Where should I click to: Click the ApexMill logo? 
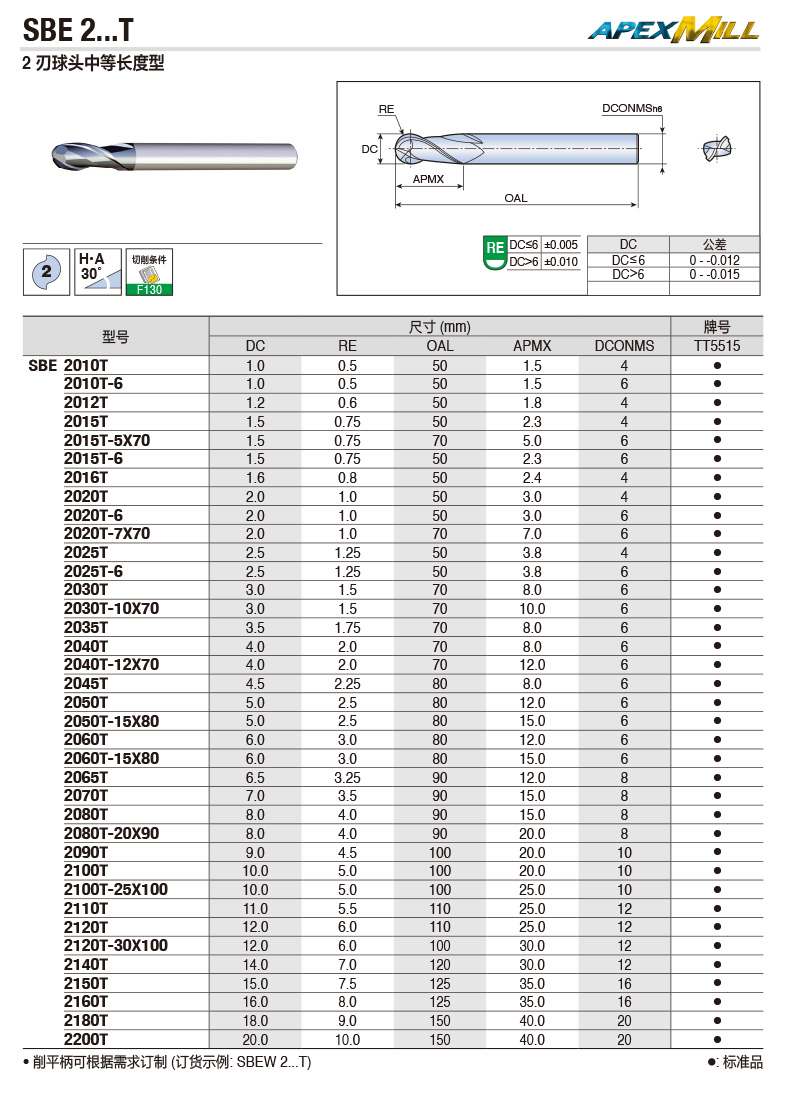pyautogui.click(x=674, y=30)
